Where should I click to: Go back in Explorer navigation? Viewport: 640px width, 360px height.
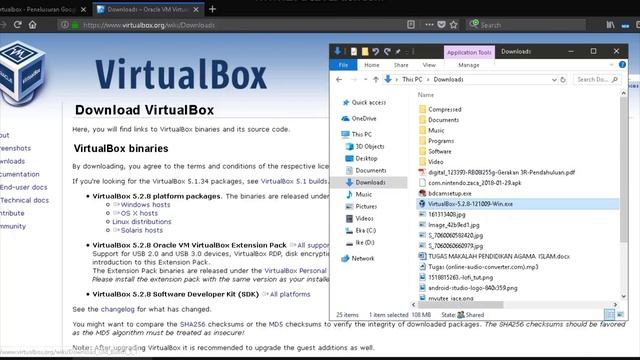click(x=339, y=80)
